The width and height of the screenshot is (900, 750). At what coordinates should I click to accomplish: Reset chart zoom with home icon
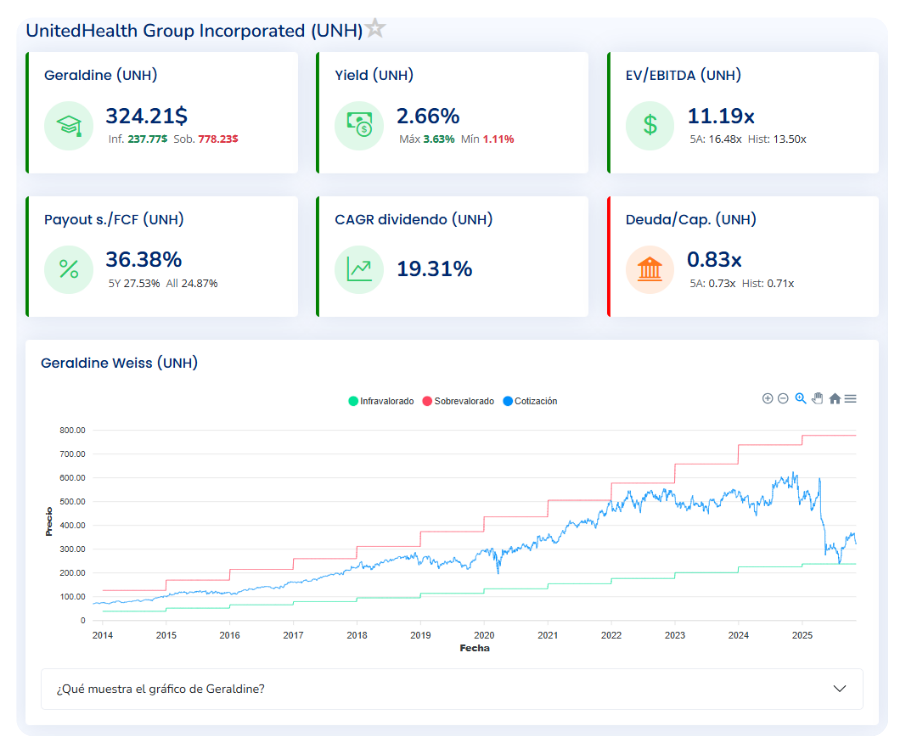coord(834,398)
